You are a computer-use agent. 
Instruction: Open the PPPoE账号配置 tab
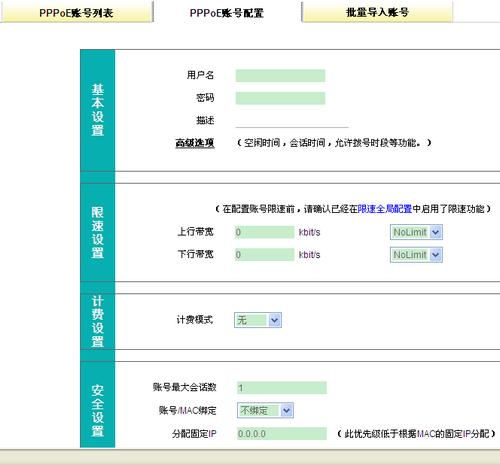[227, 12]
